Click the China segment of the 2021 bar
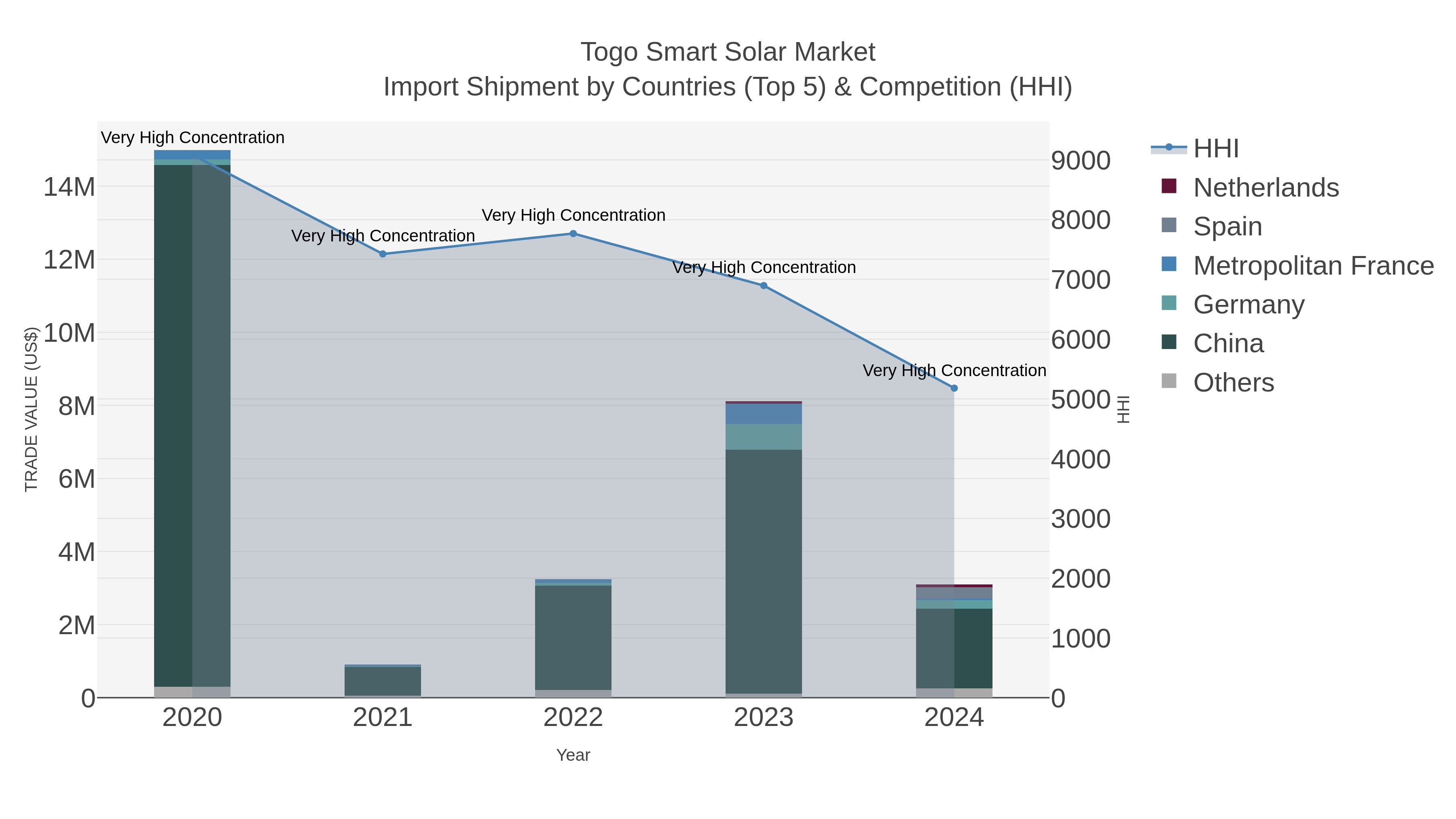 pyautogui.click(x=383, y=681)
